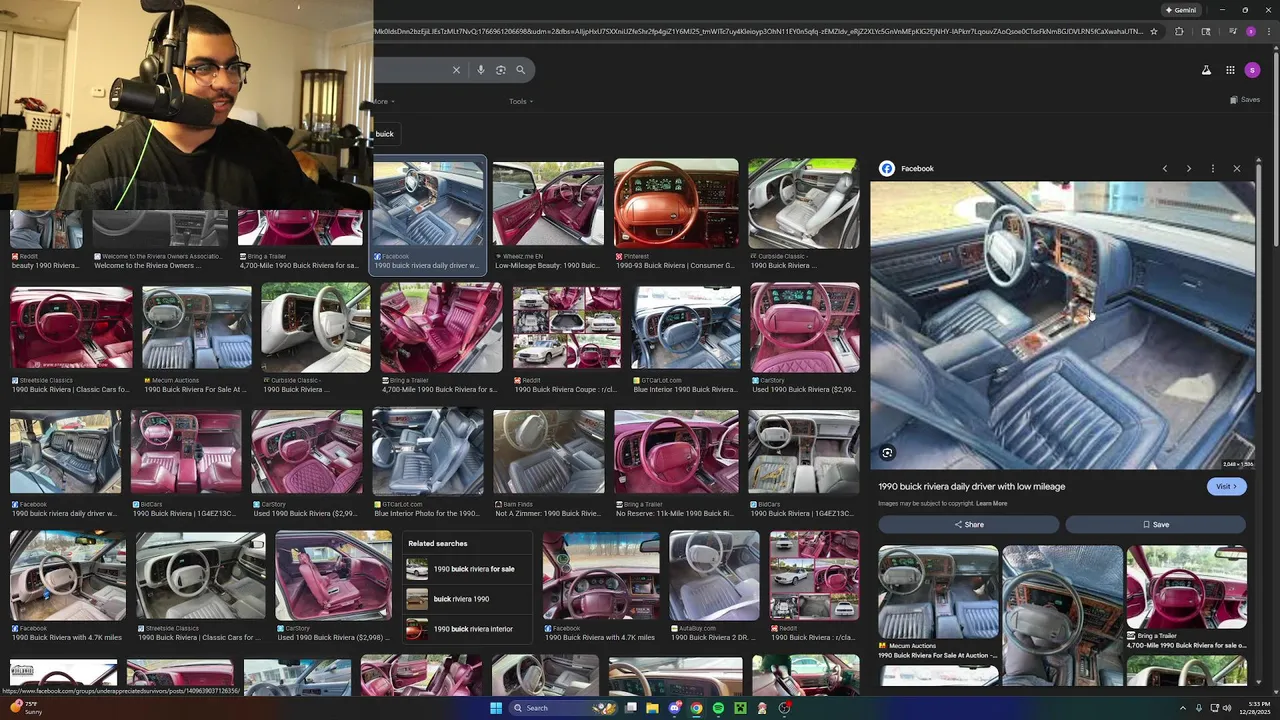The height and width of the screenshot is (720, 1280).
Task: Open the Tools dropdown
Action: click(521, 101)
